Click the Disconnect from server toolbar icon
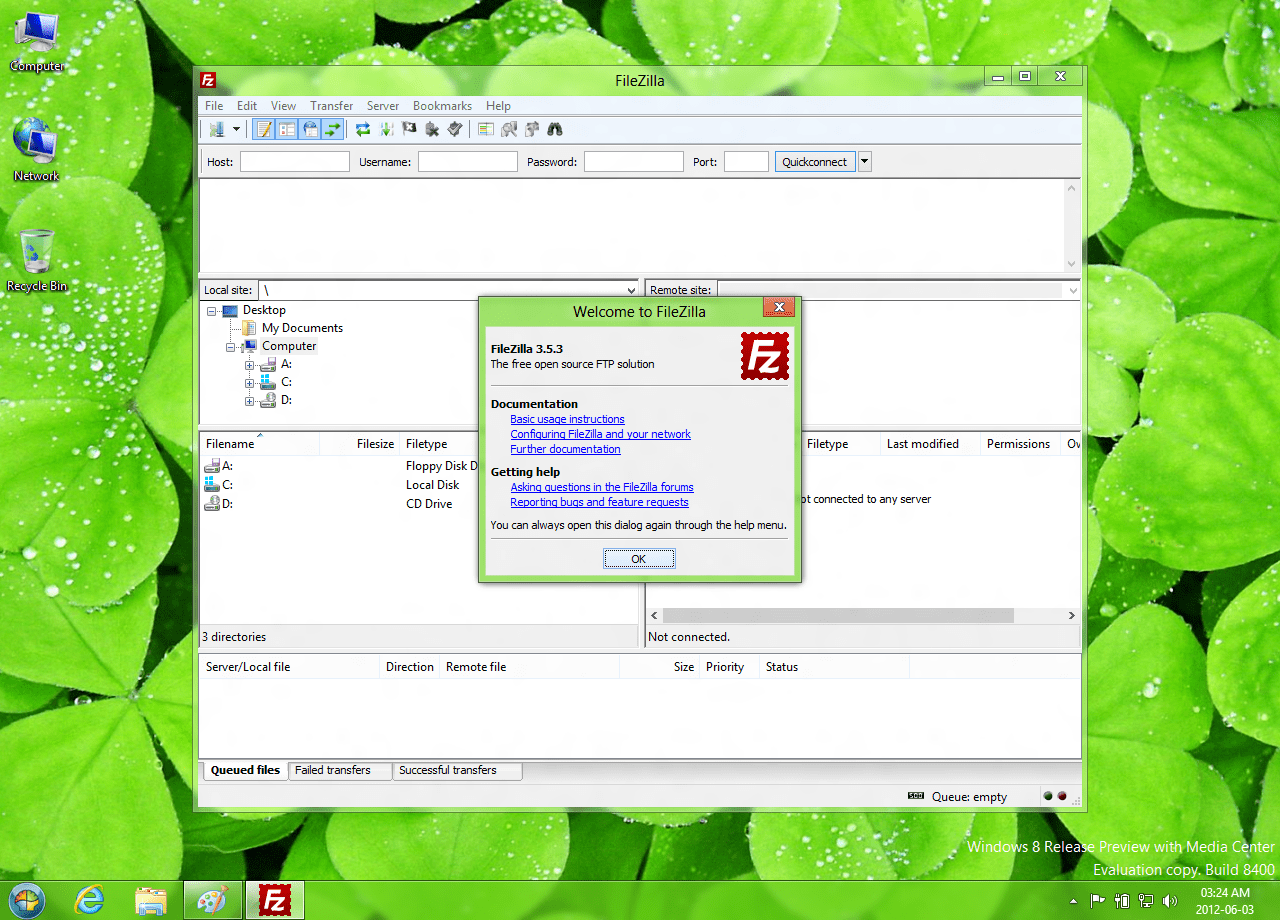 pos(432,129)
